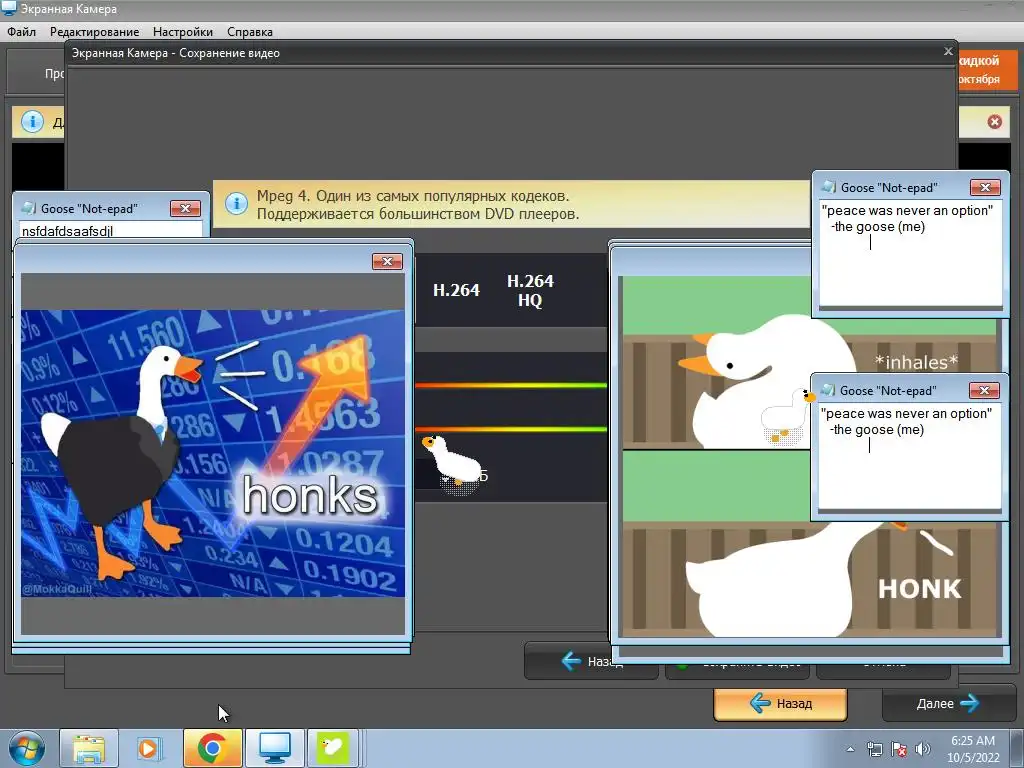Close the Goose Not-epad with nsfdafdsaafsdjl text
This screenshot has height=768, width=1024.
pyautogui.click(x=185, y=208)
